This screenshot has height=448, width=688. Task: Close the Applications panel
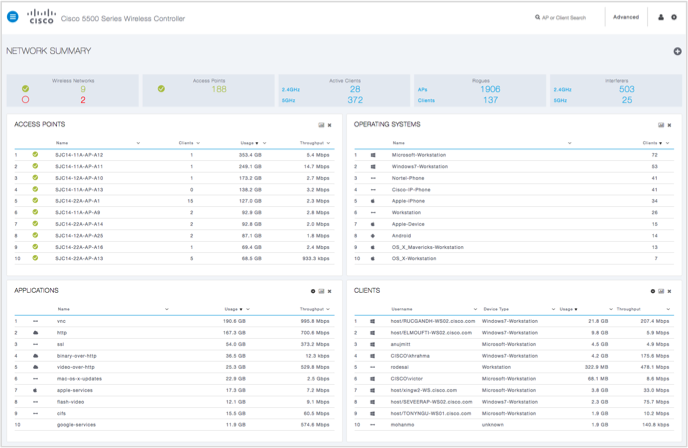329,291
